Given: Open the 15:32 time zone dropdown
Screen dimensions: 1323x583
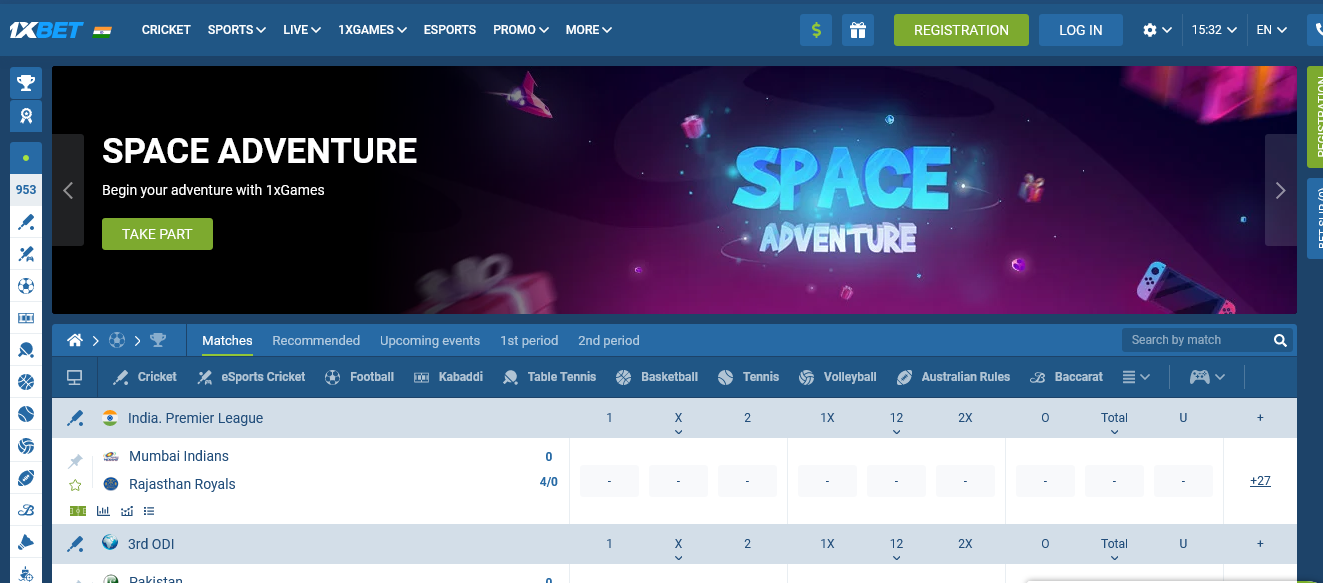Looking at the screenshot, I should click(1215, 30).
